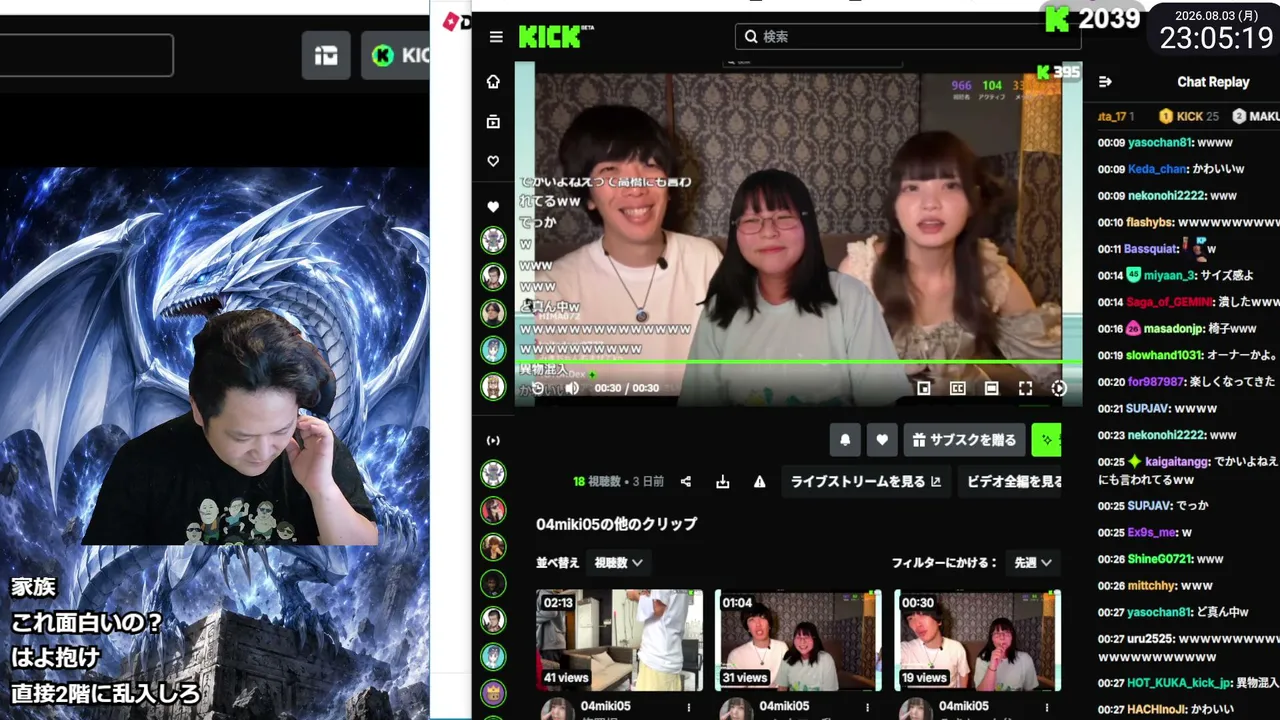Open miyaan_3 chat username
1280x720 pixels.
1171,275
